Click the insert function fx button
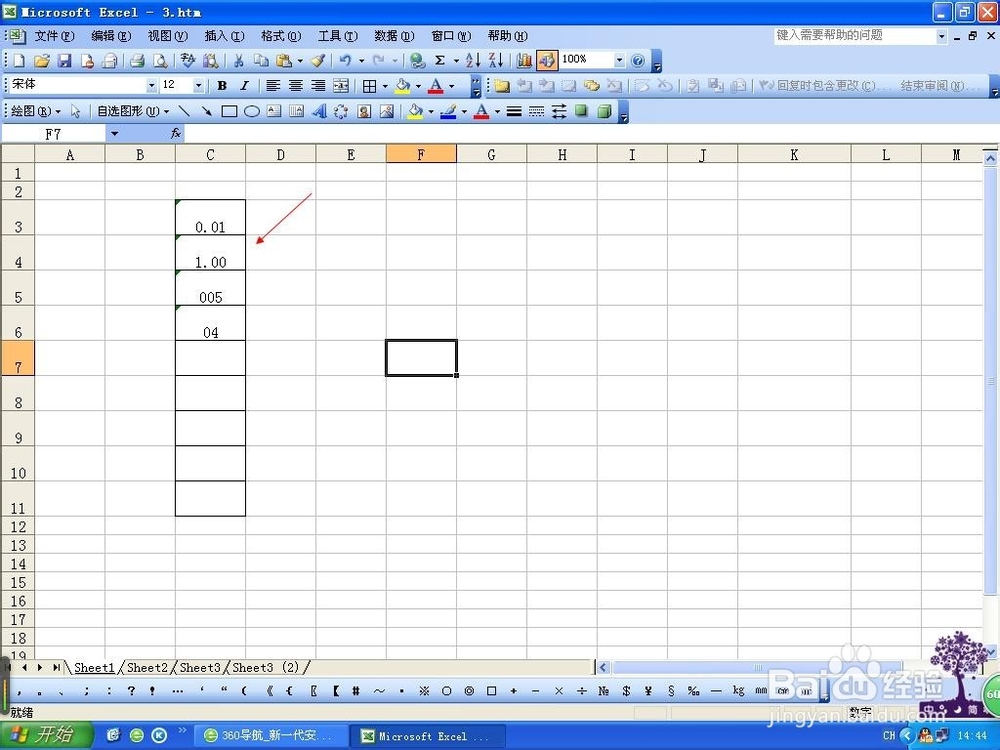This screenshot has height=750, width=1000. 176,133
